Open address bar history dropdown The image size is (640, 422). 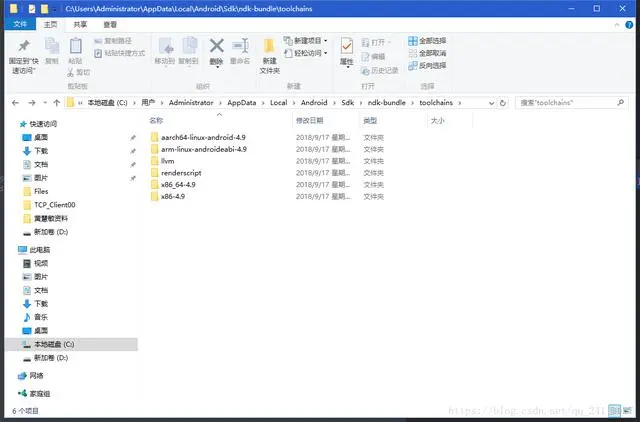click(x=491, y=103)
